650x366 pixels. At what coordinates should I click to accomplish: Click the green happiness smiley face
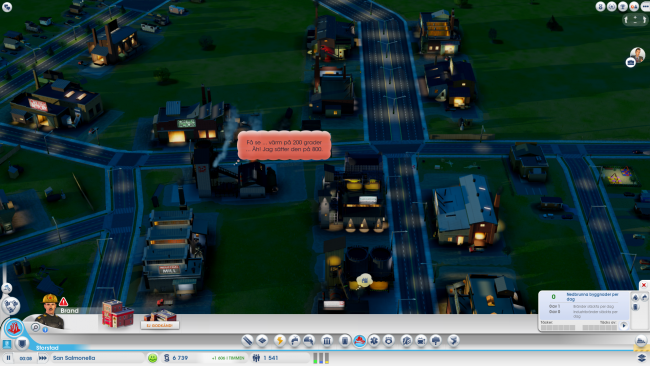tap(153, 358)
